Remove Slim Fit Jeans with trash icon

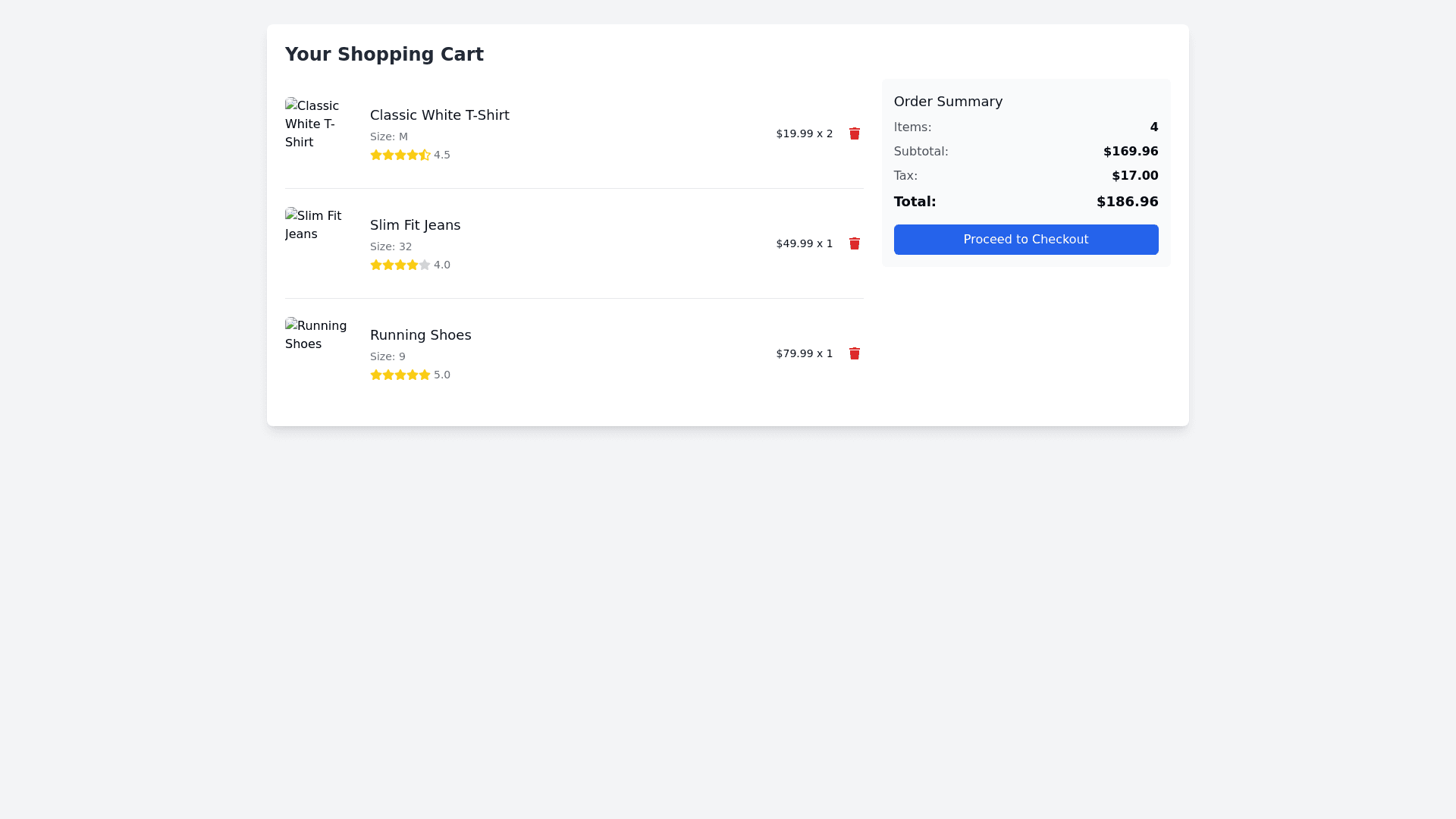click(854, 243)
